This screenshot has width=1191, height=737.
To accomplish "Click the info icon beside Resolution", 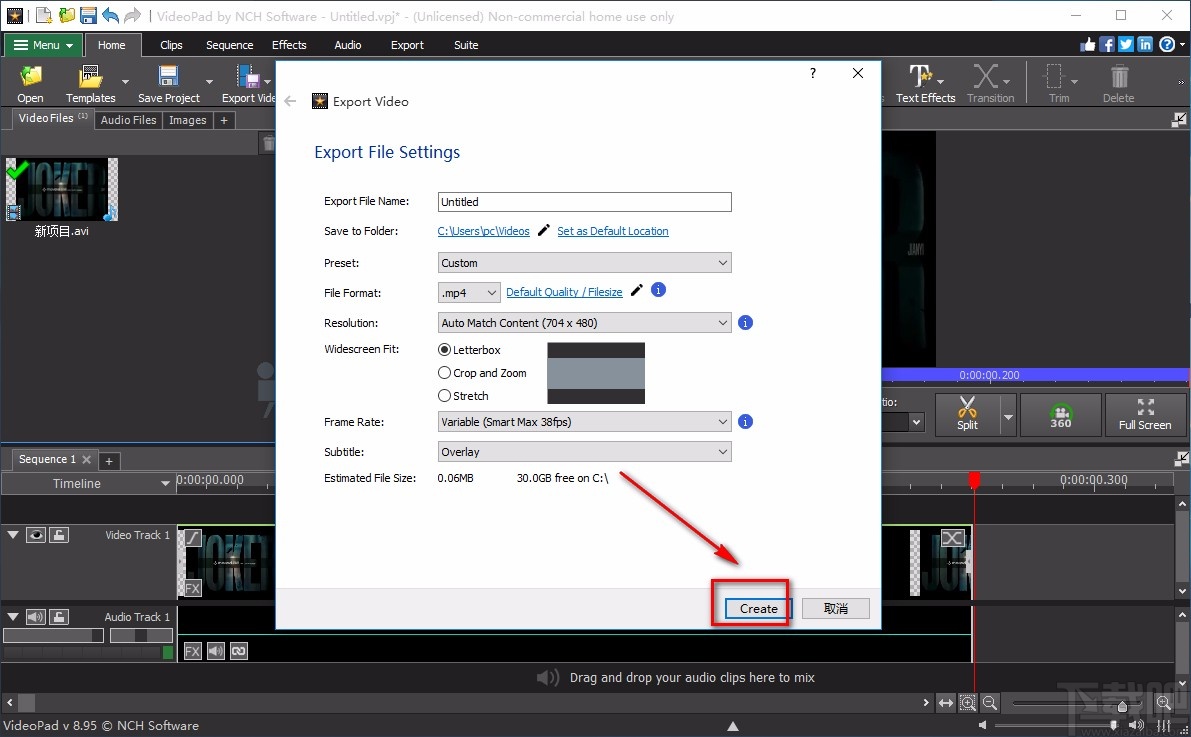I will [745, 323].
